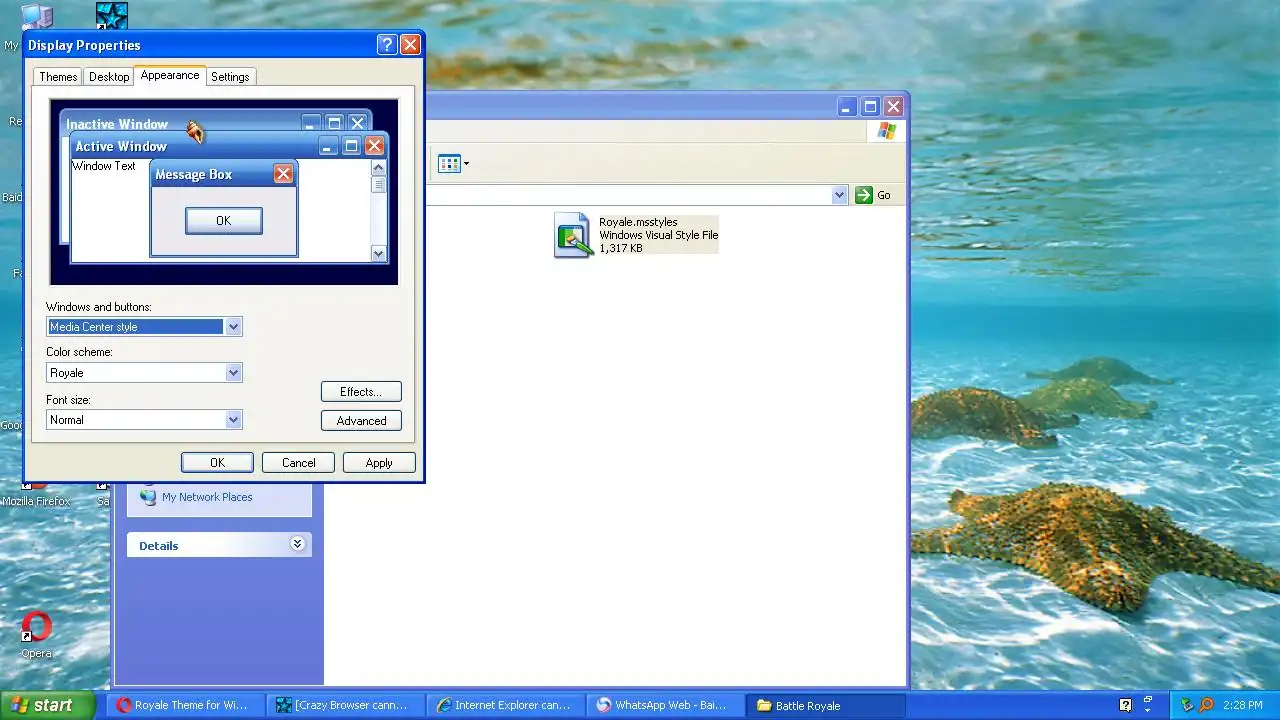Apply the Display Properties changes

tap(379, 463)
